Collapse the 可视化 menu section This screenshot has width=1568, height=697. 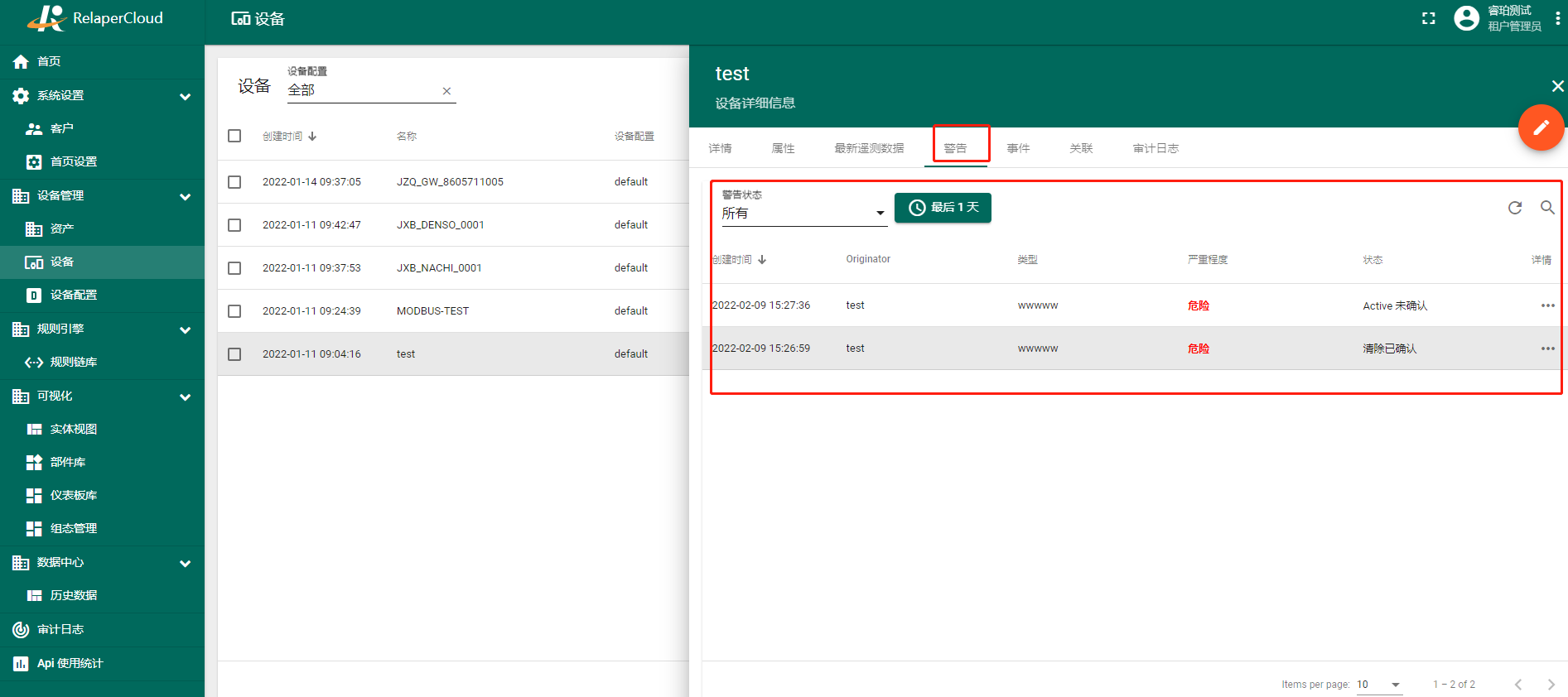coord(185,397)
